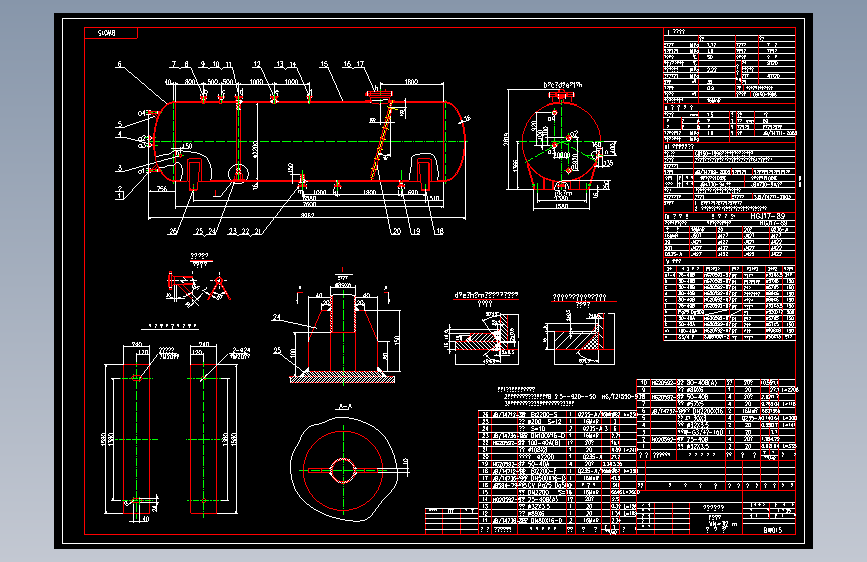Select callout number 5 left of tank head

[x=119, y=124]
